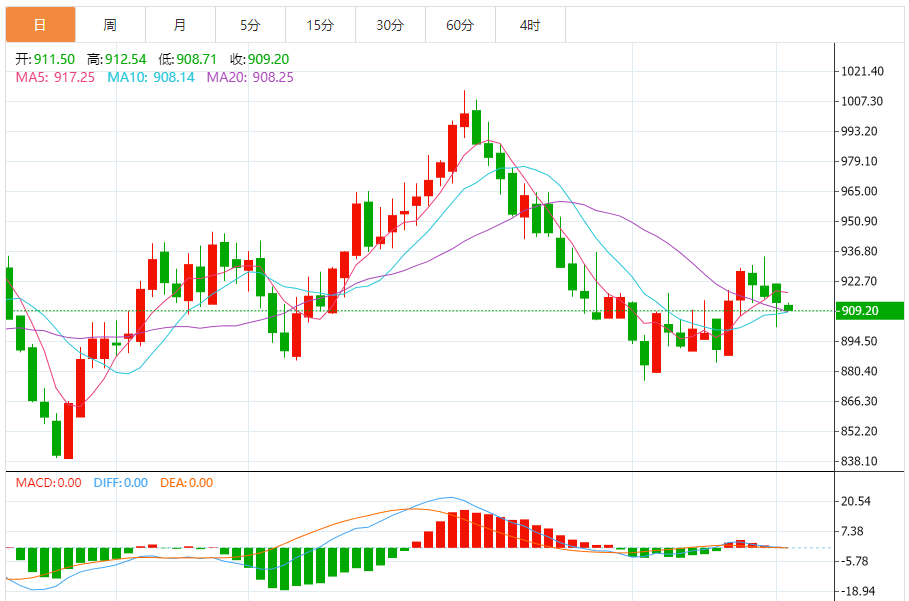909x601 pixels.
Task: Open the 30分 timeframe tab
Action: tap(390, 25)
